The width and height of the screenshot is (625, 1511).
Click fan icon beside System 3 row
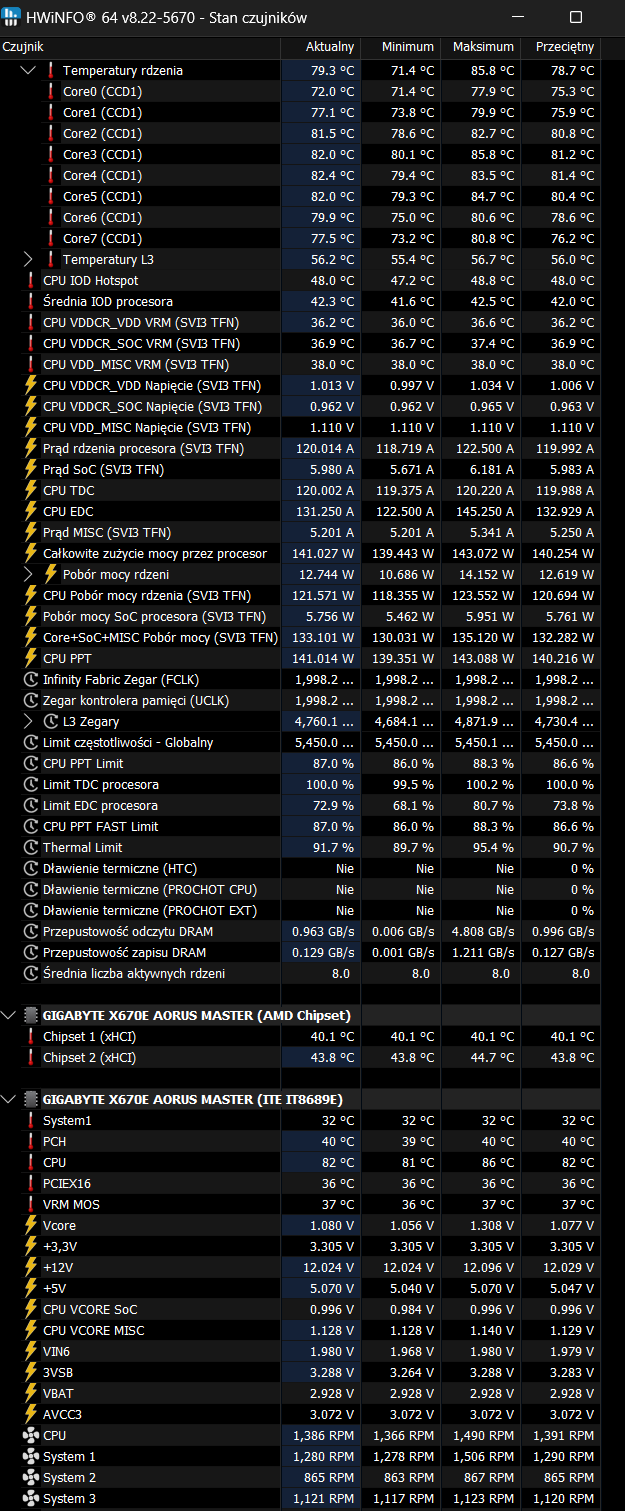[x=31, y=1498]
